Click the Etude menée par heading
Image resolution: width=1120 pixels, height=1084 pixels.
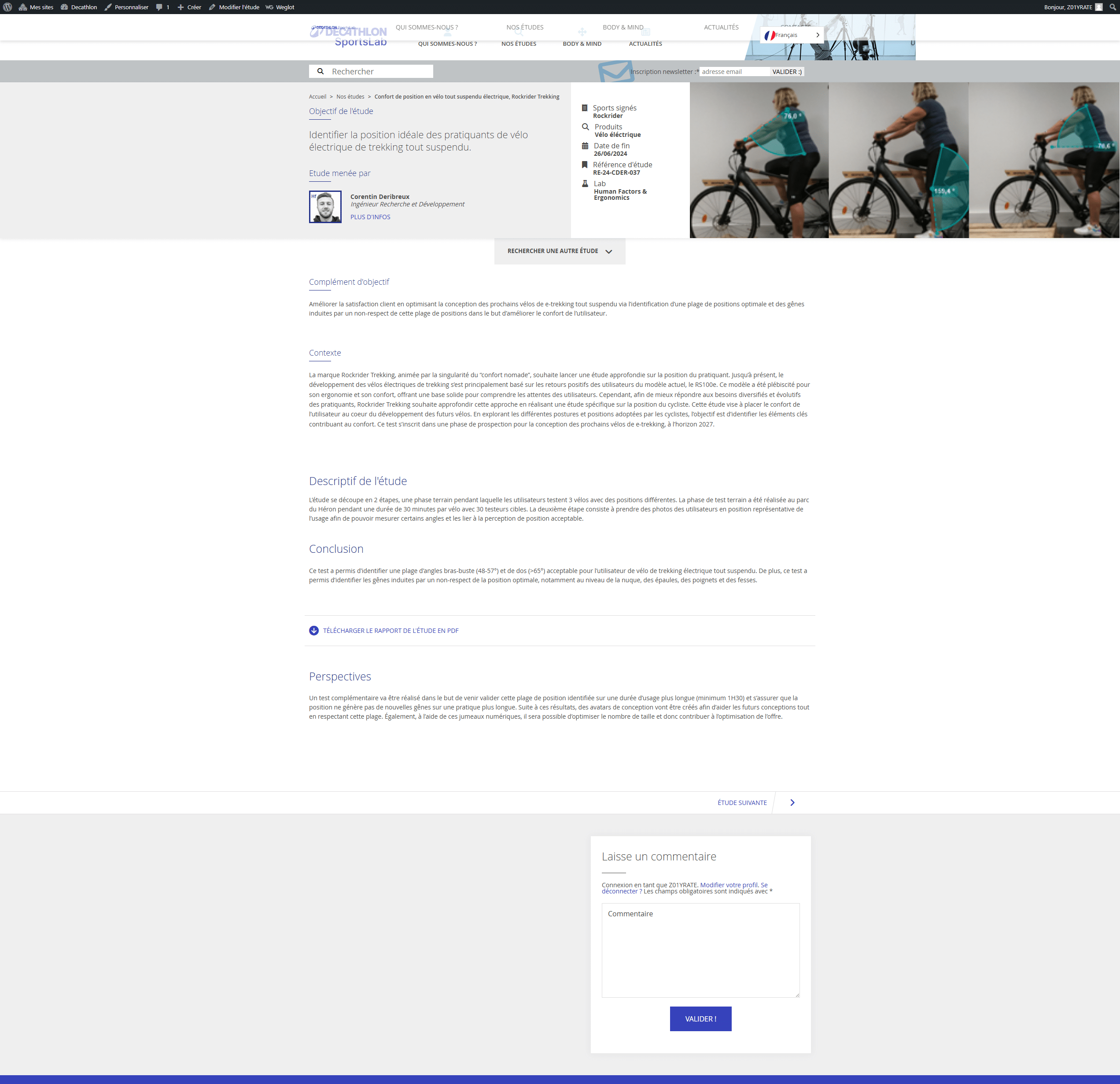(x=340, y=173)
